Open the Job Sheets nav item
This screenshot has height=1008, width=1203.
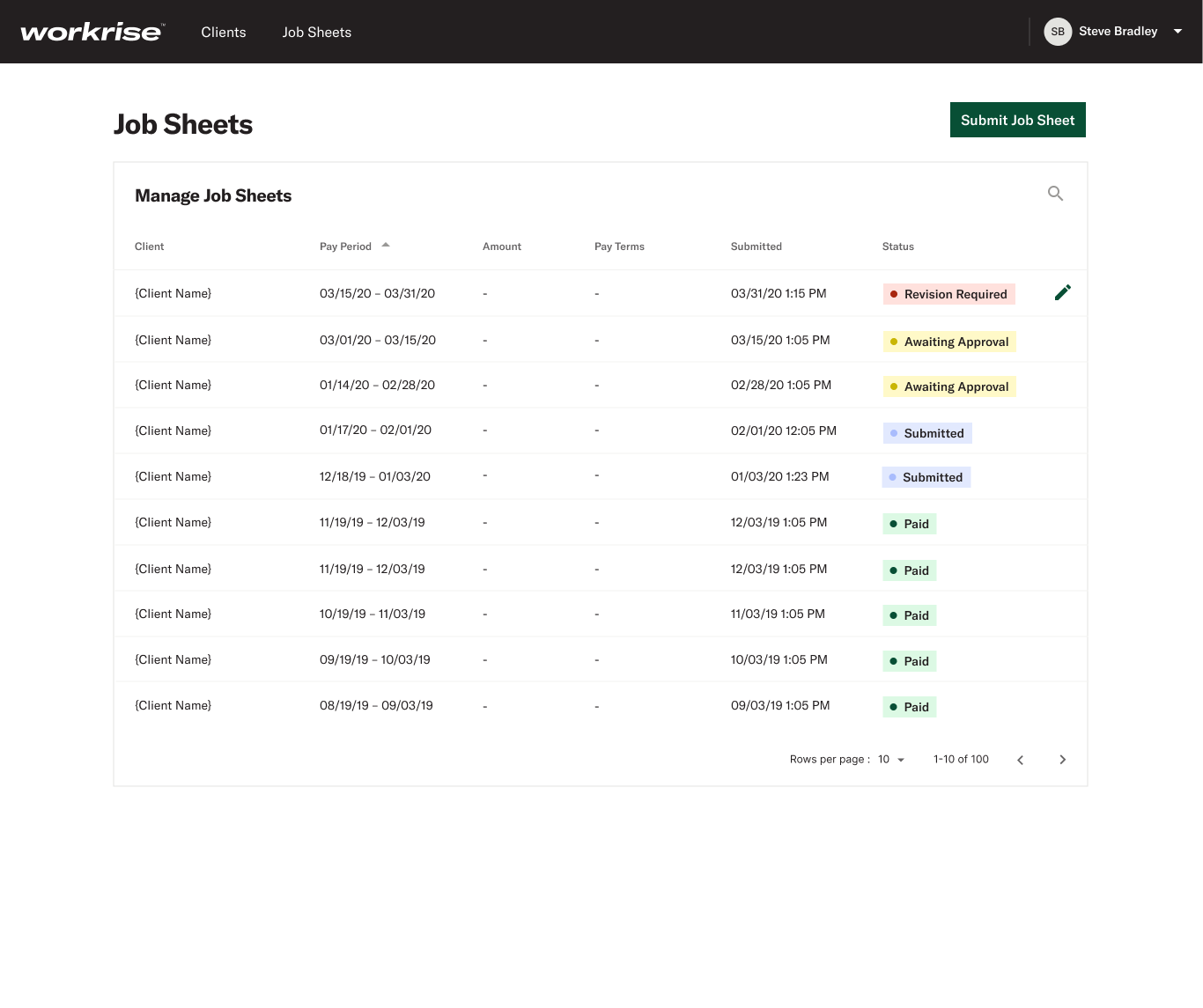tap(317, 33)
